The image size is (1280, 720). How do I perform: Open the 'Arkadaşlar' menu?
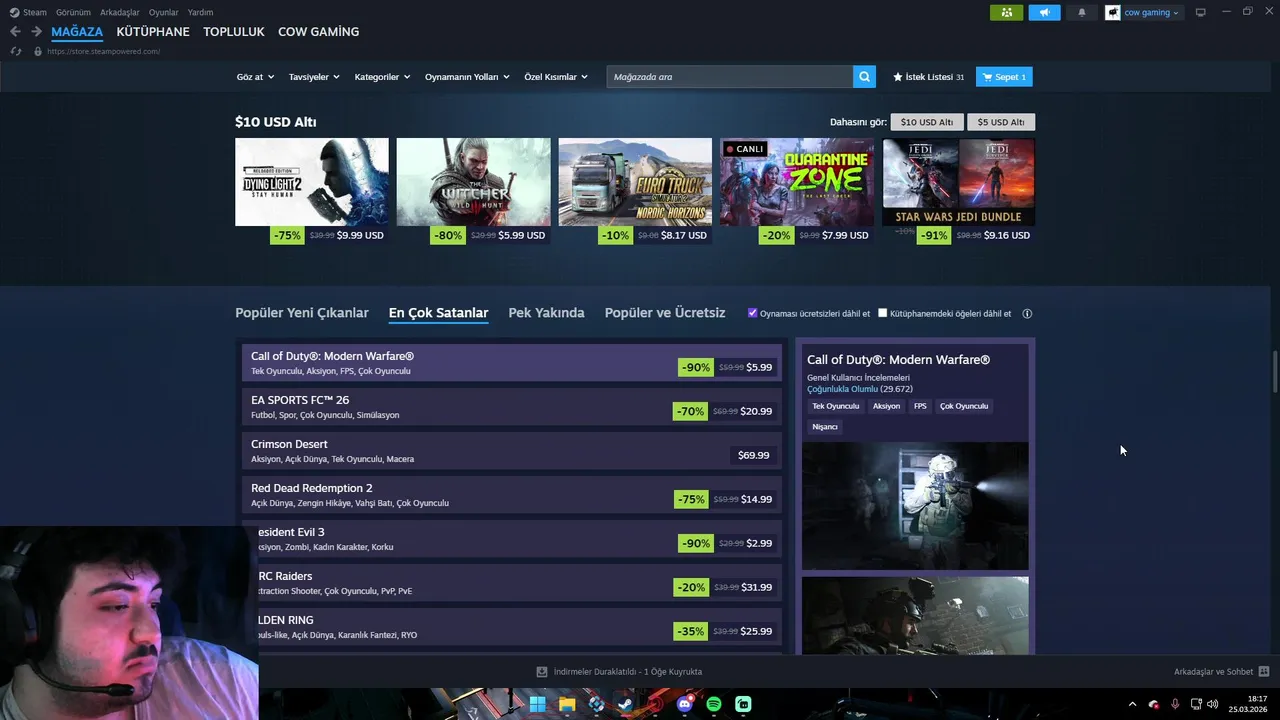[x=120, y=12]
